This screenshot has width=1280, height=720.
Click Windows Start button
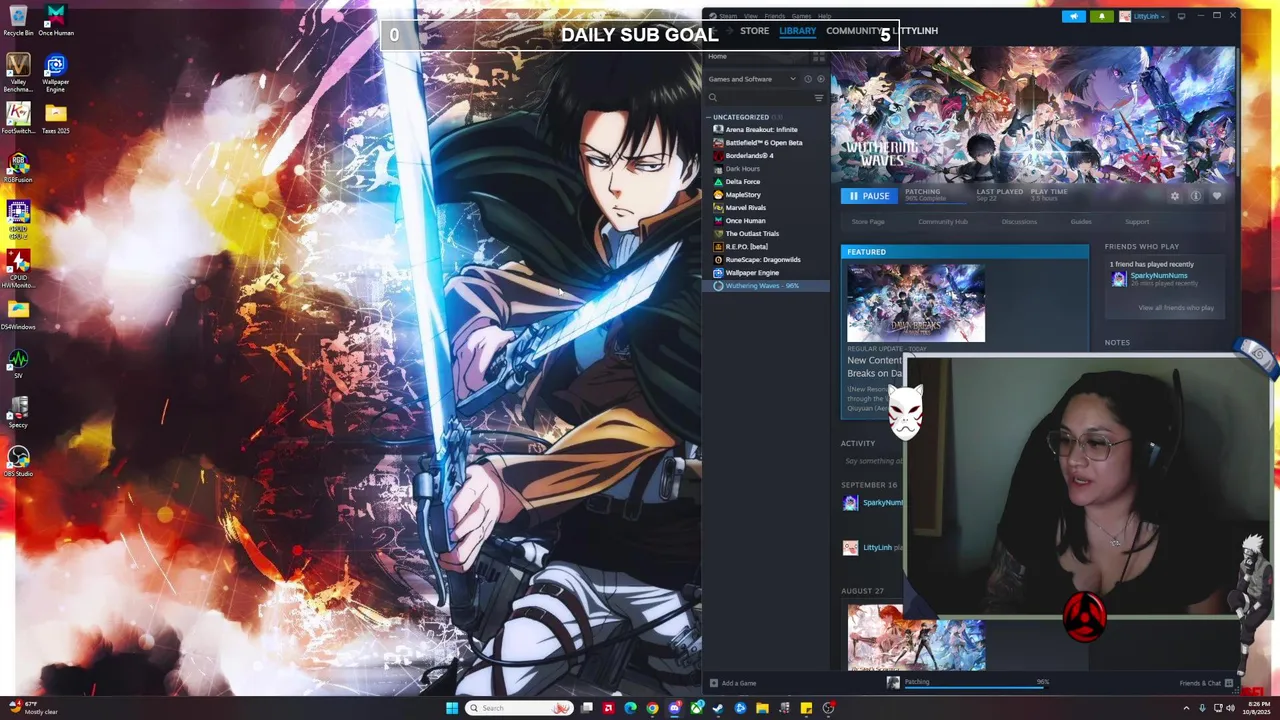coord(451,708)
